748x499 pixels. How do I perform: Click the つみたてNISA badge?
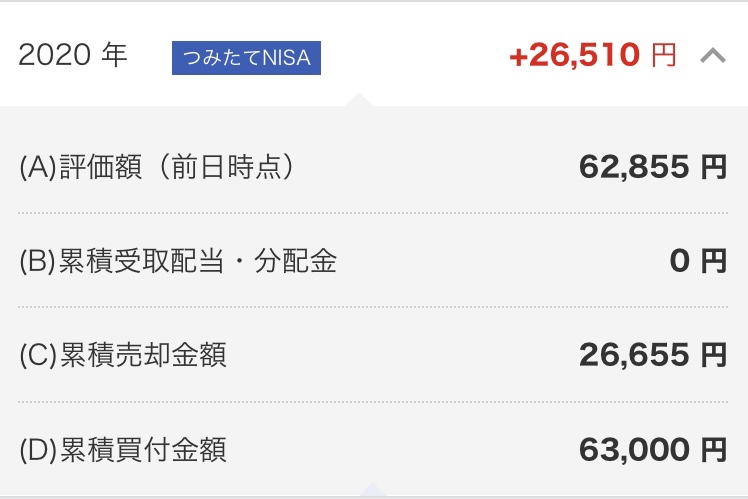coord(246,58)
